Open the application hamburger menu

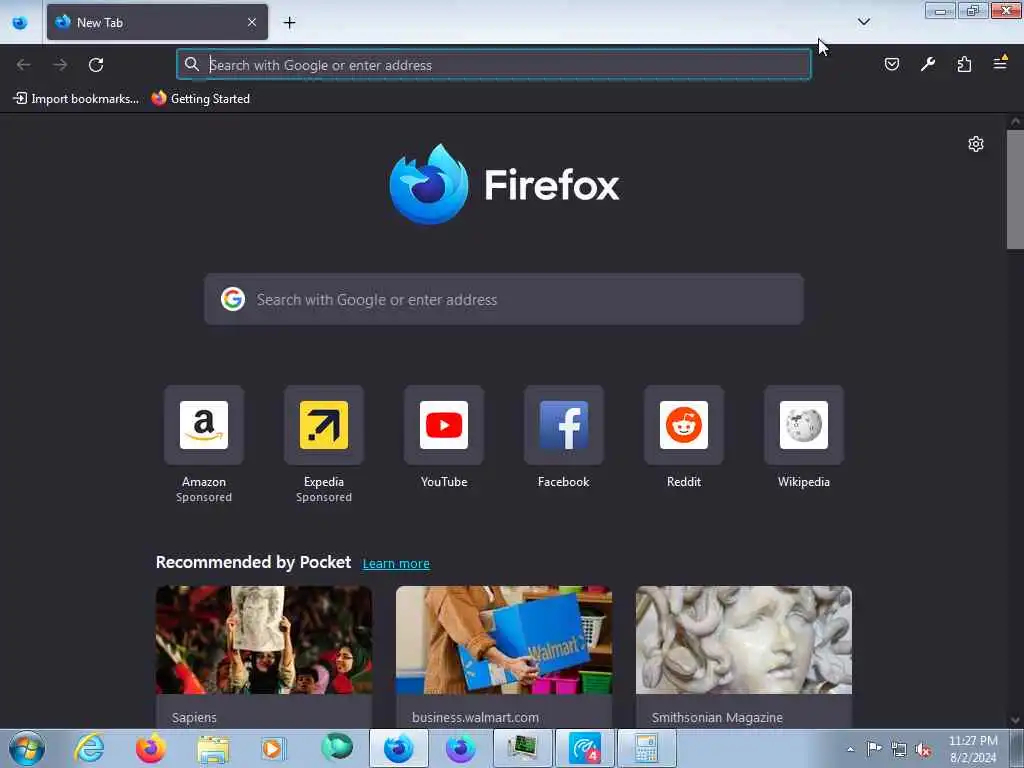(x=1000, y=63)
